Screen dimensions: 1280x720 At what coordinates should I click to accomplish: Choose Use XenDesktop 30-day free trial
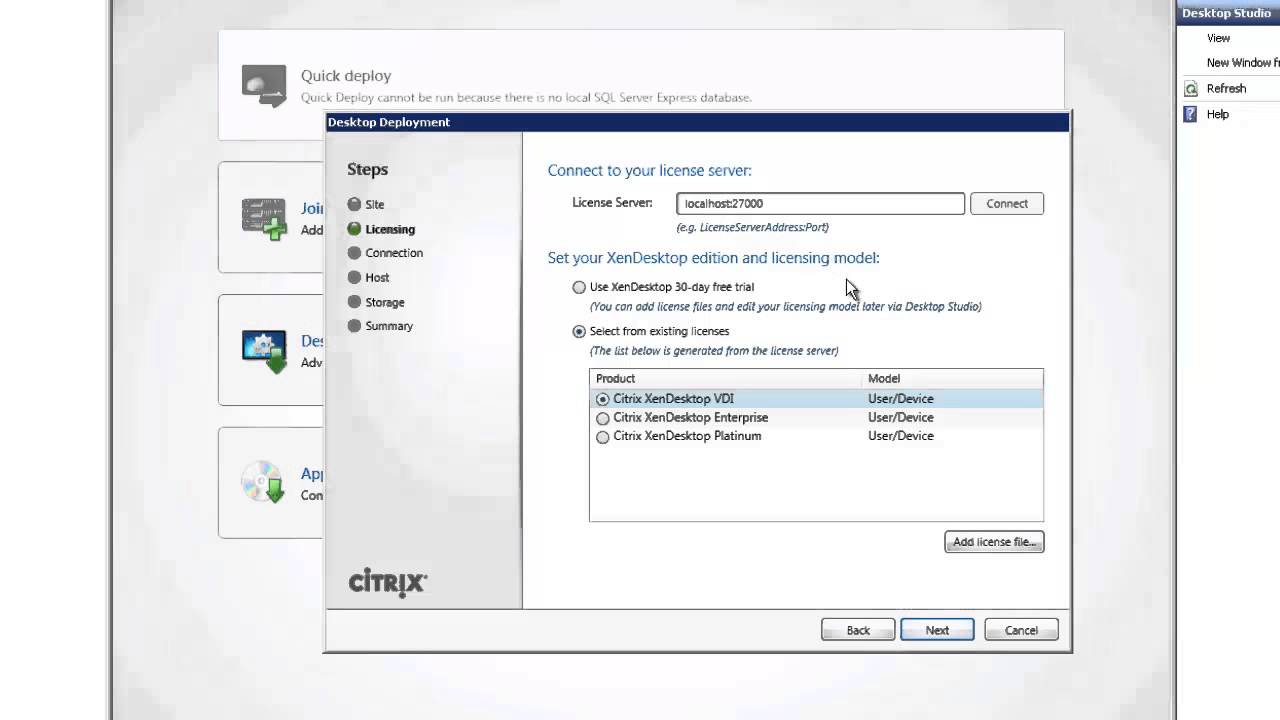(x=579, y=287)
